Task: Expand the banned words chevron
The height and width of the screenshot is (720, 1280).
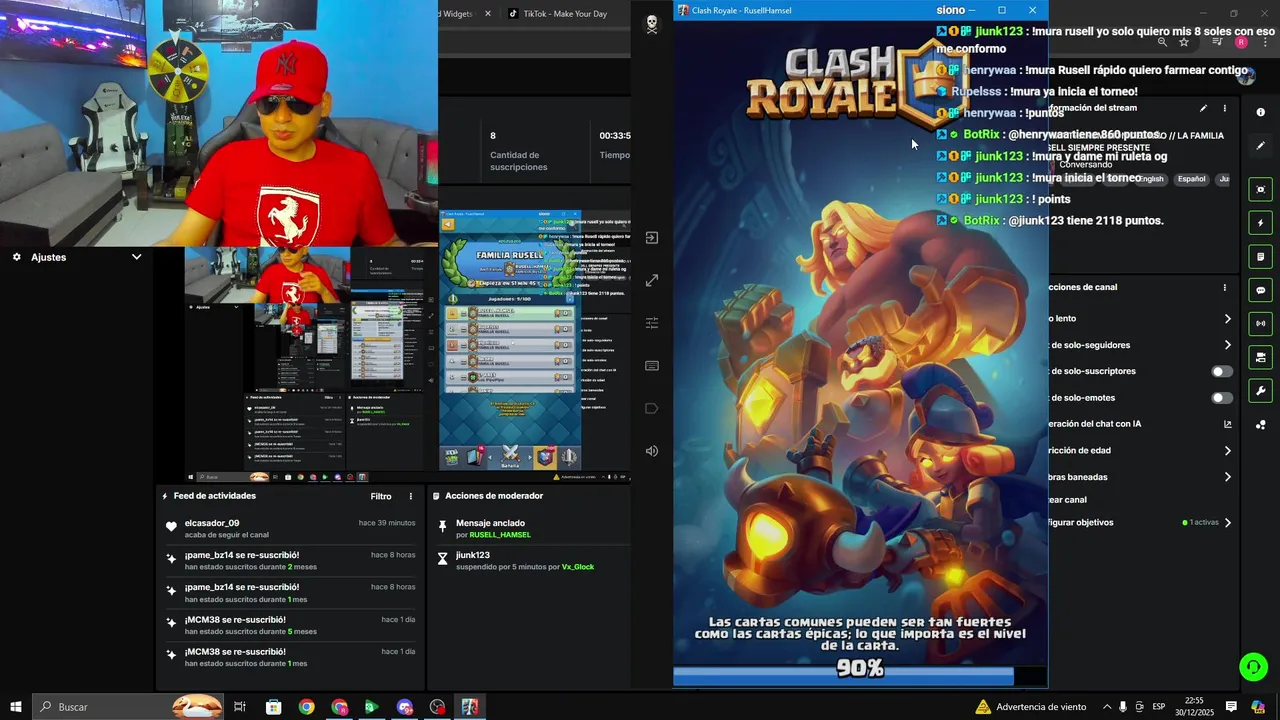Action: pyautogui.click(x=1228, y=477)
